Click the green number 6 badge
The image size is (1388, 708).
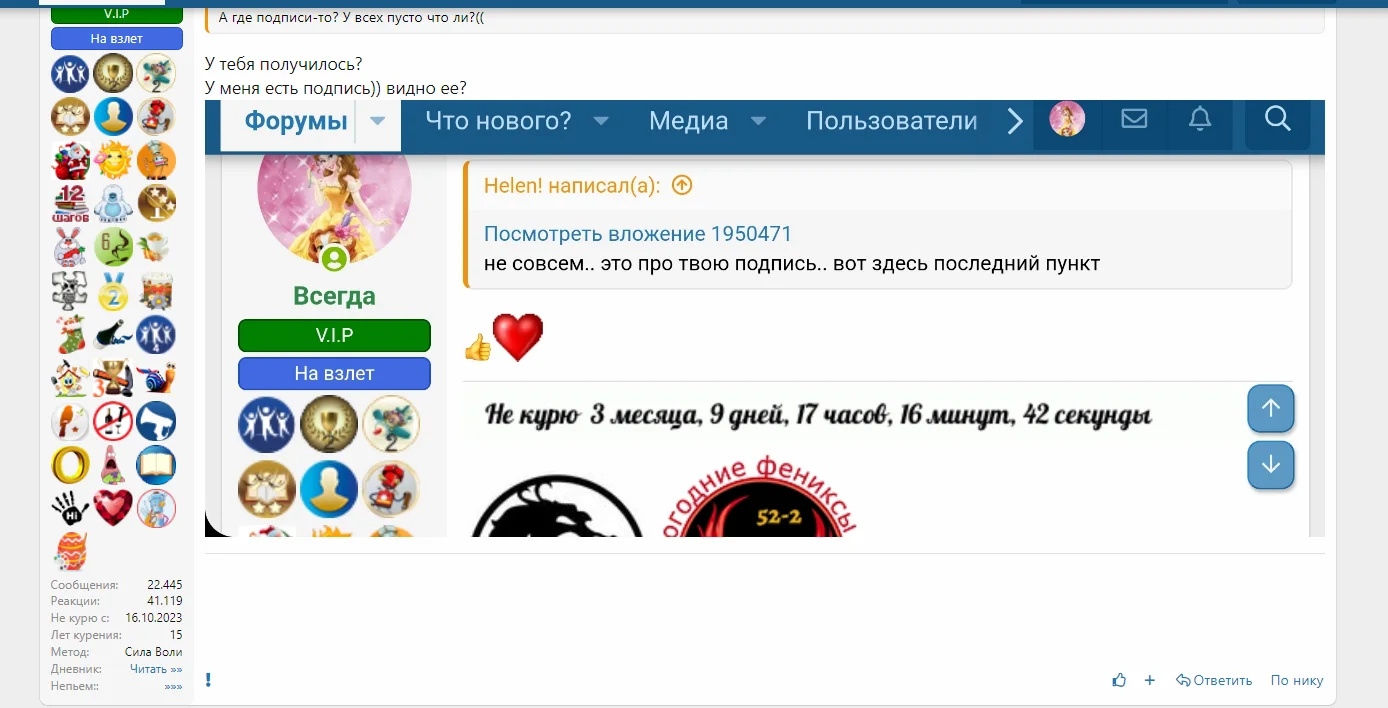pos(113,247)
